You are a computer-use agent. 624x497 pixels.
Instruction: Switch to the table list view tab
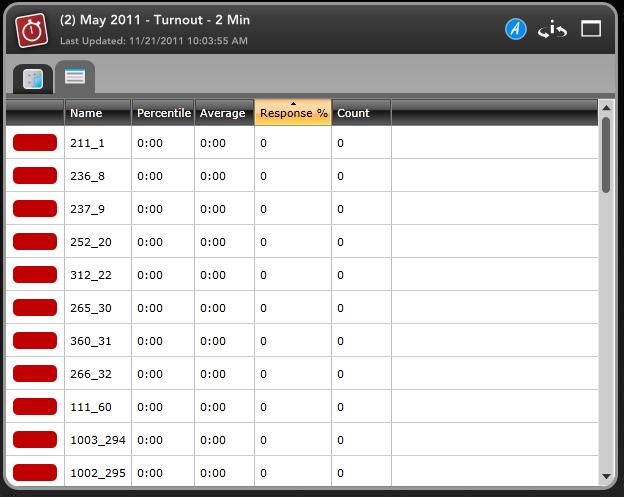[x=74, y=77]
